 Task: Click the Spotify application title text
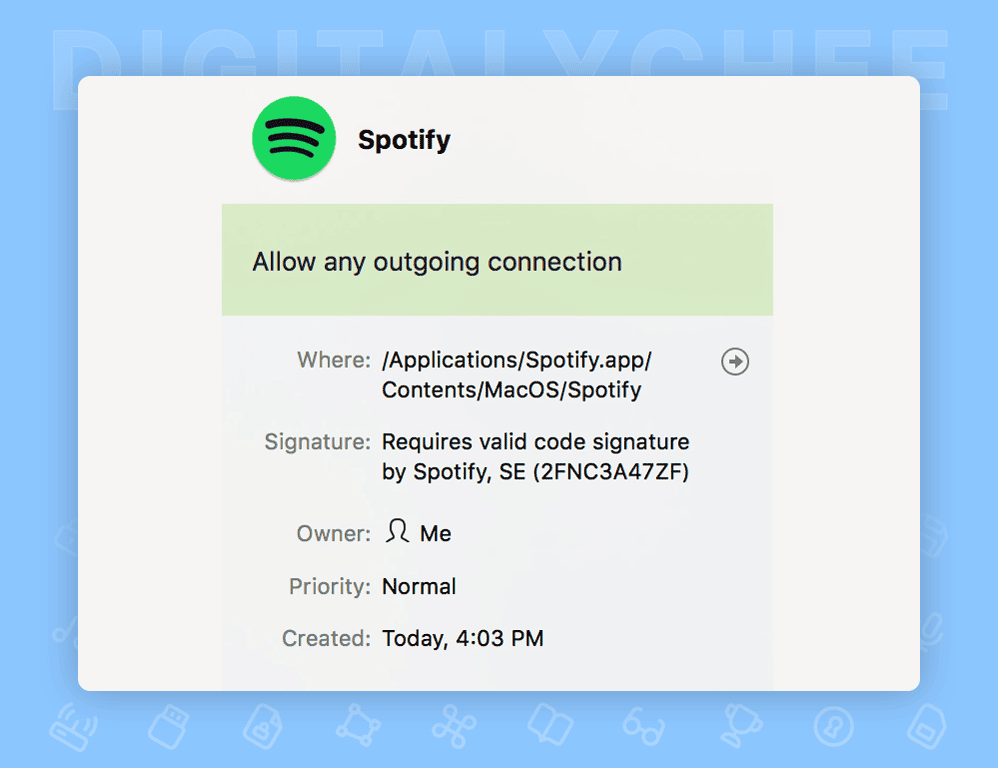[x=404, y=140]
